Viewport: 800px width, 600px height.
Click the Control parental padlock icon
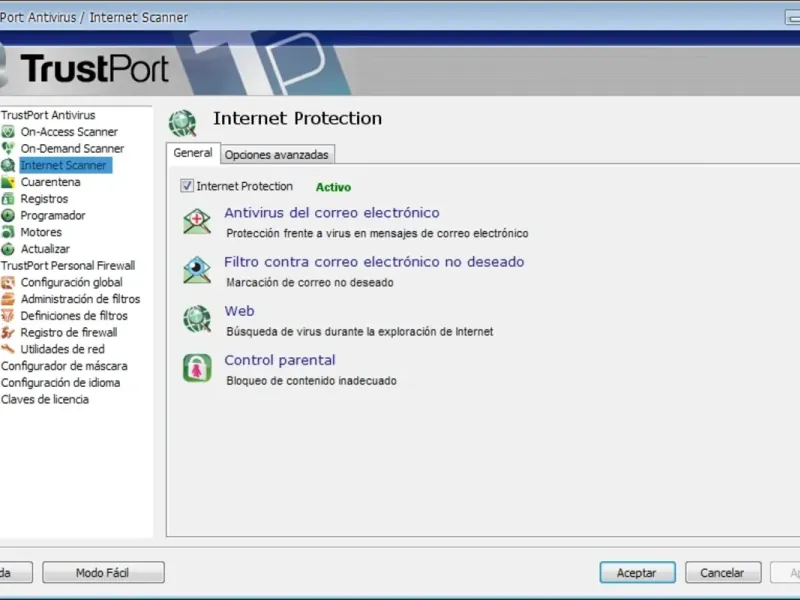(x=197, y=368)
